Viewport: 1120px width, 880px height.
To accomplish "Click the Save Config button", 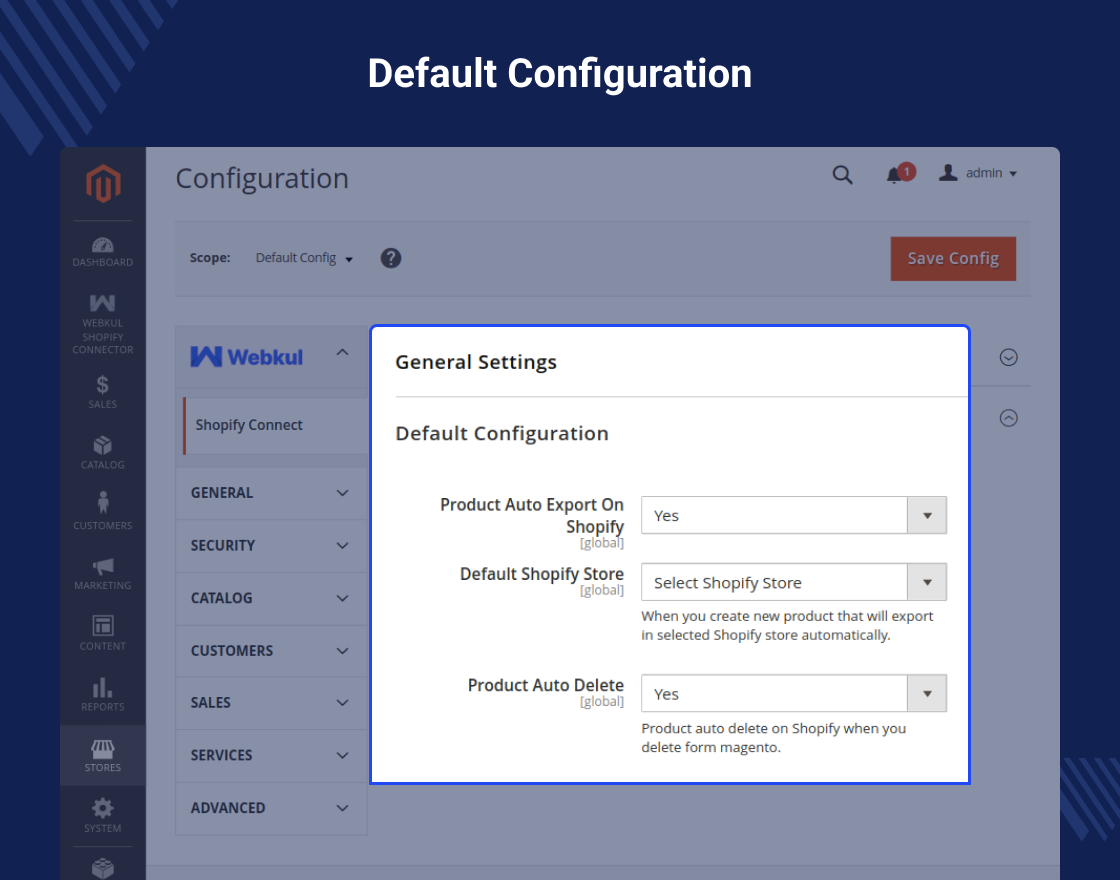I will [953, 259].
